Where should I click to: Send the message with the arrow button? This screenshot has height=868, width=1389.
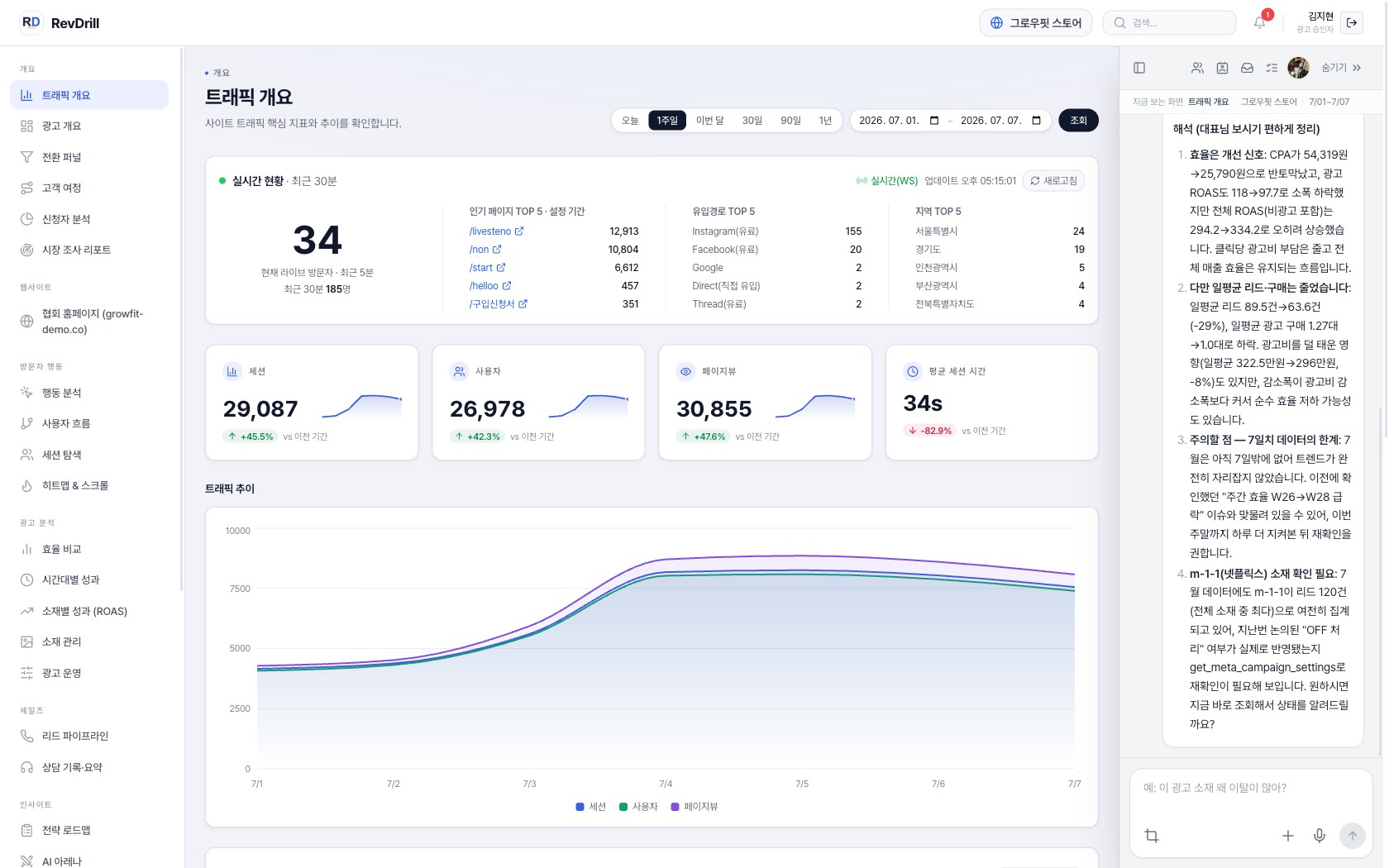[1352, 836]
